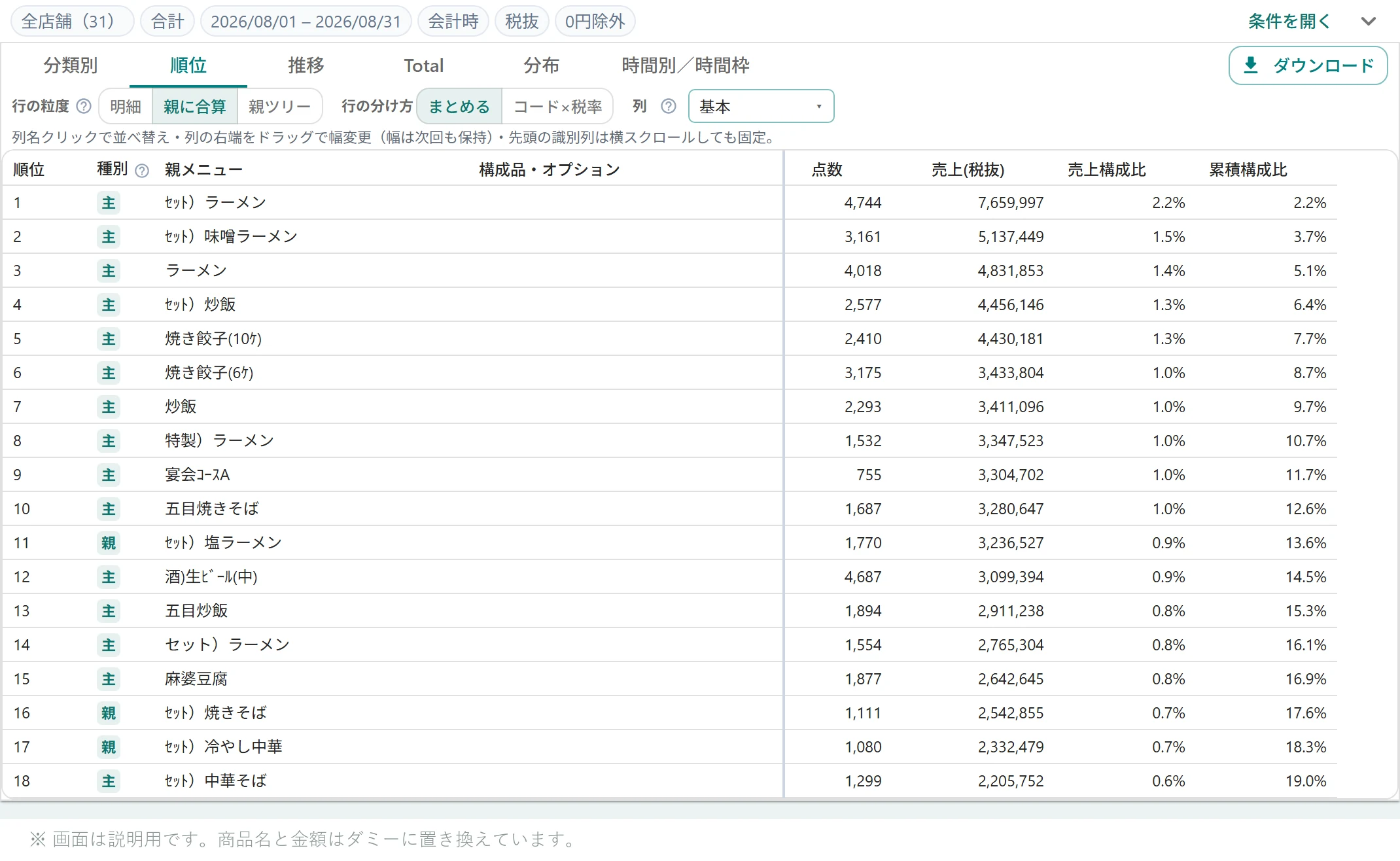Viewport: 1400px width, 861px height.
Task: Click the 0円除外 filter chip
Action: [x=595, y=21]
